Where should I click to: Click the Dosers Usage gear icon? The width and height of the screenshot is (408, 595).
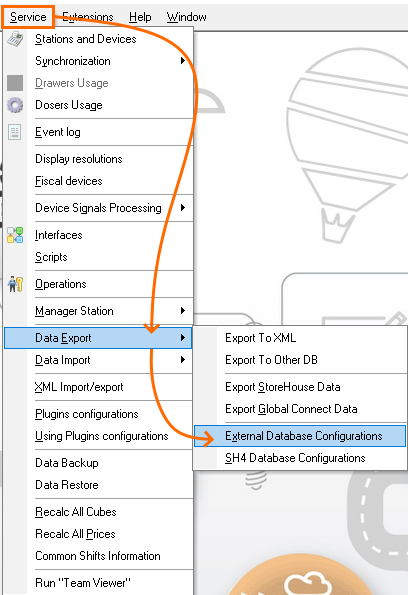15,105
